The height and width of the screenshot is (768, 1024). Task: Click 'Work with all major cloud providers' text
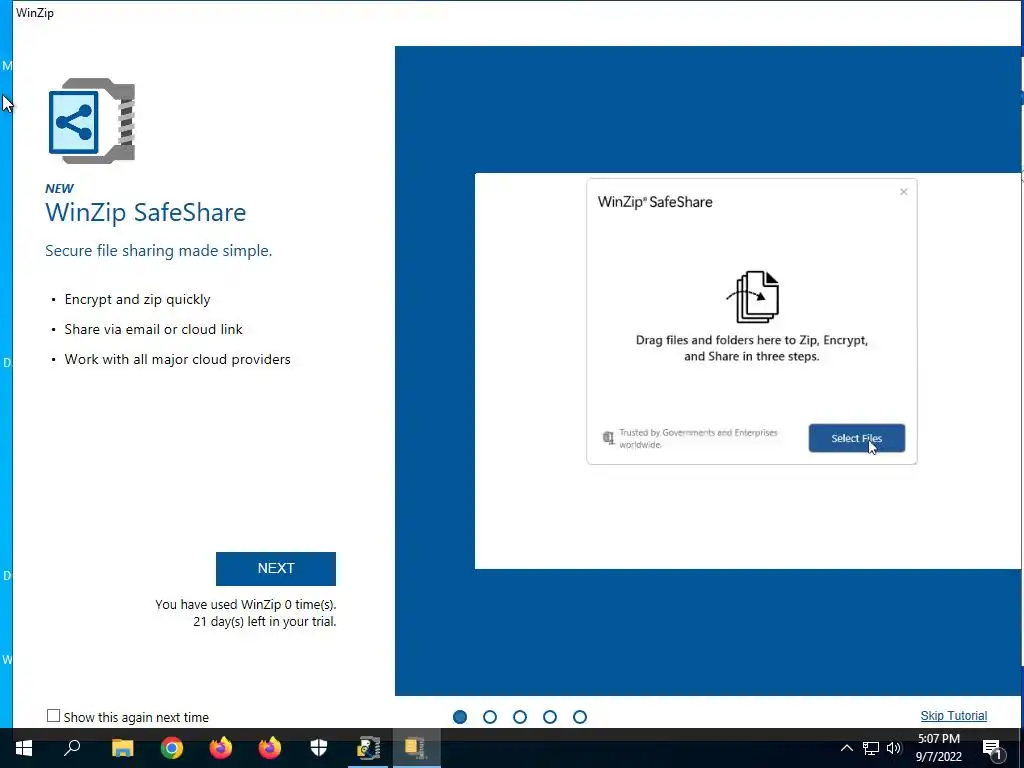pos(178,360)
